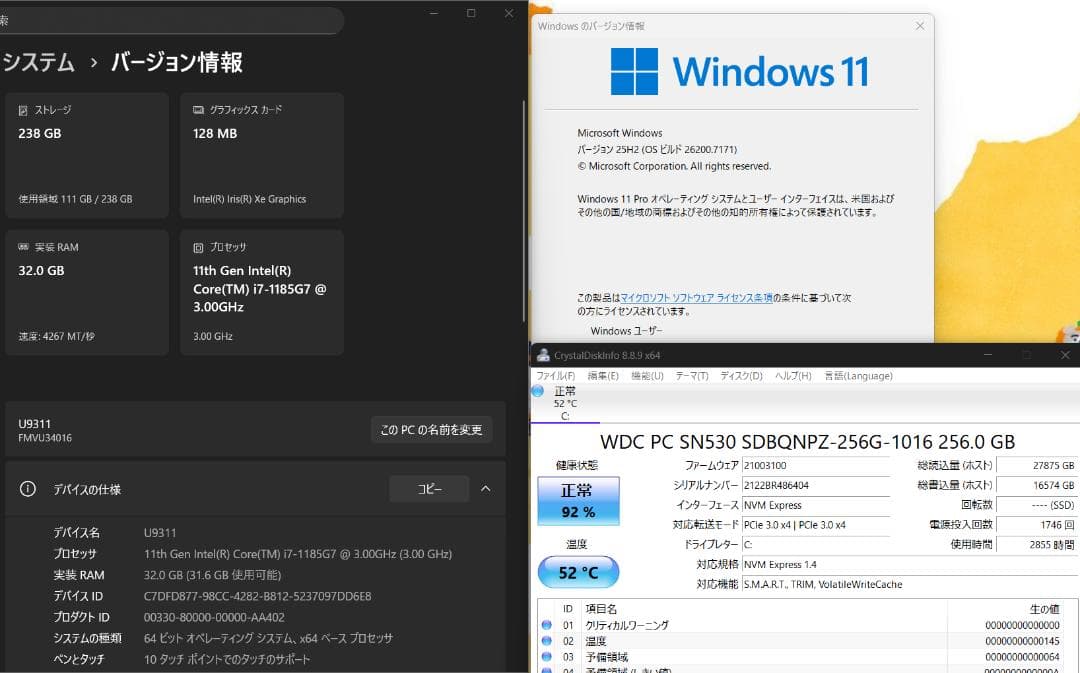Click the blue status dot for row 03 予備領域
Screen dimensions: 1080x673
547,656
